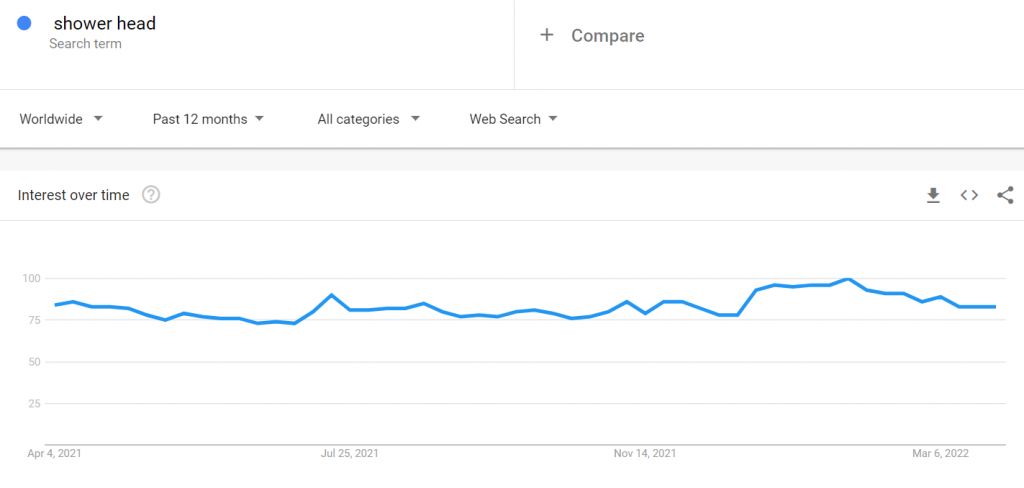Open help for Interest over time

click(x=151, y=195)
